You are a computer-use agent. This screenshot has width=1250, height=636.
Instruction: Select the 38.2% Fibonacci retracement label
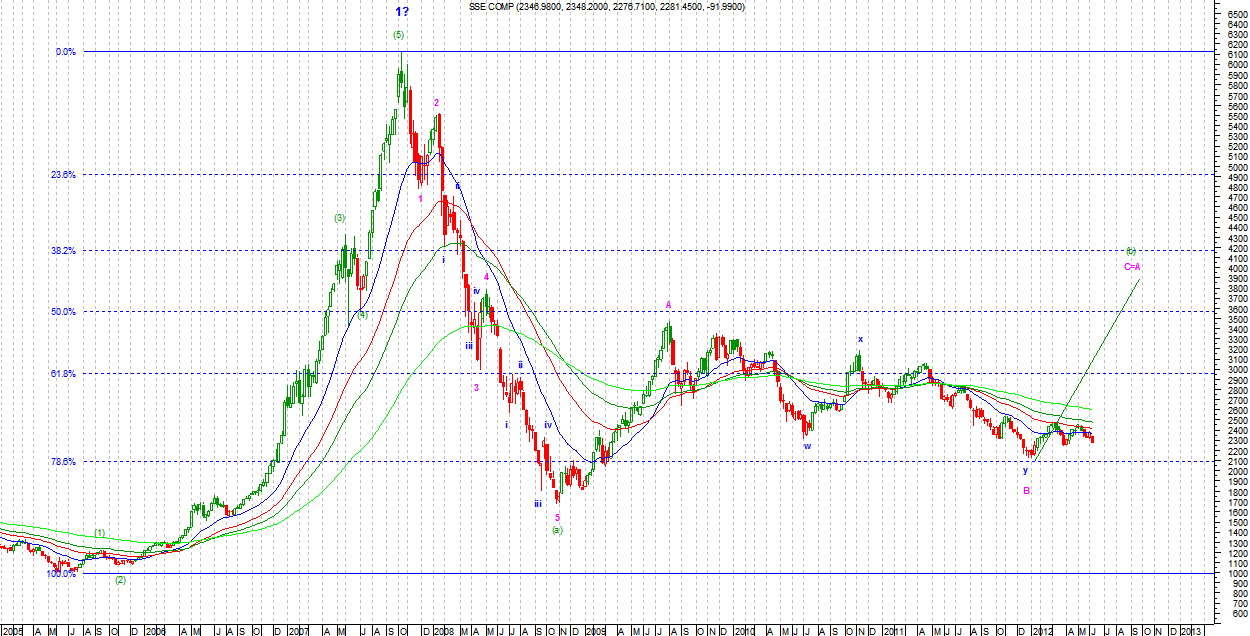(63, 250)
